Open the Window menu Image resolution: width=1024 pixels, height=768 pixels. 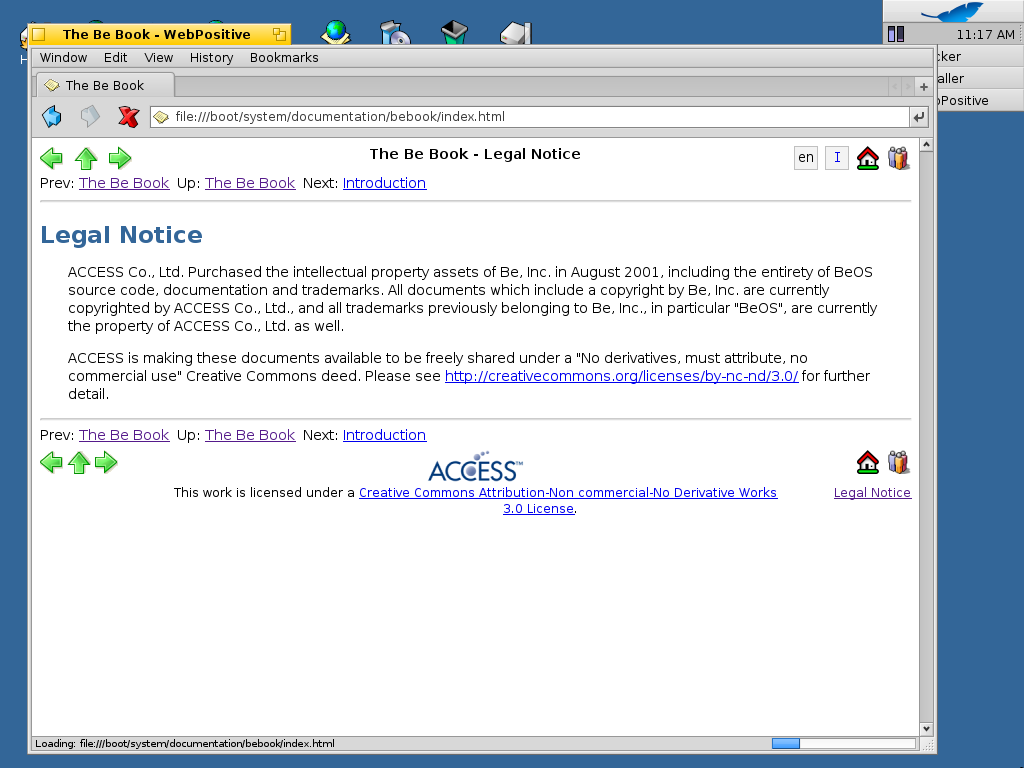[x=63, y=57]
